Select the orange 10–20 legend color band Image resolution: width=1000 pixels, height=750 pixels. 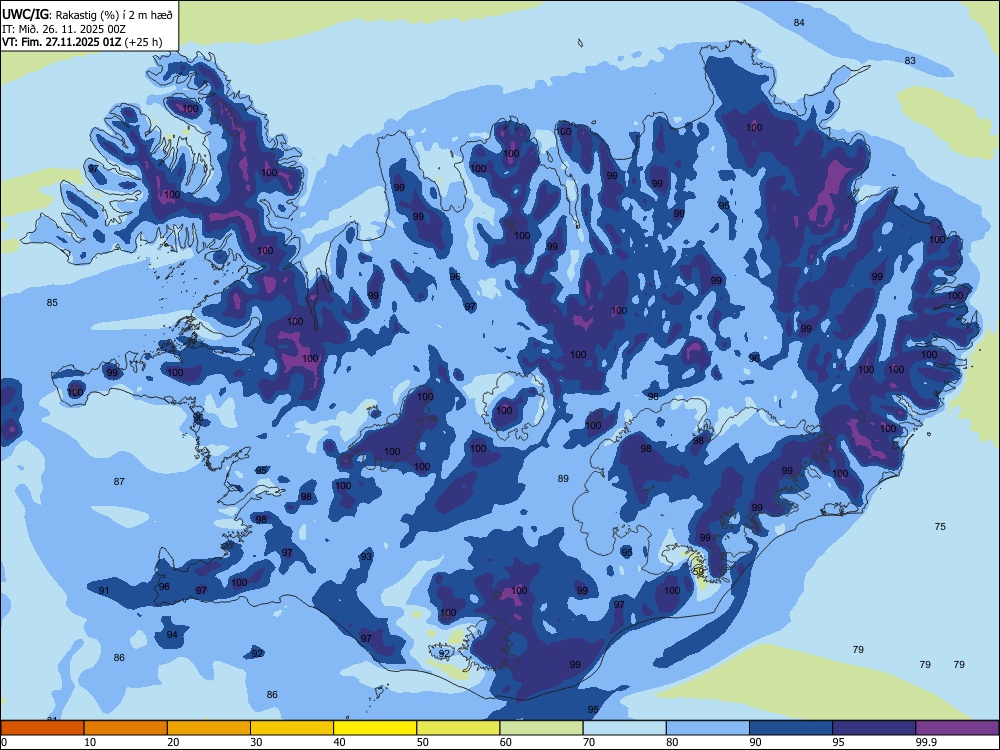click(x=126, y=728)
